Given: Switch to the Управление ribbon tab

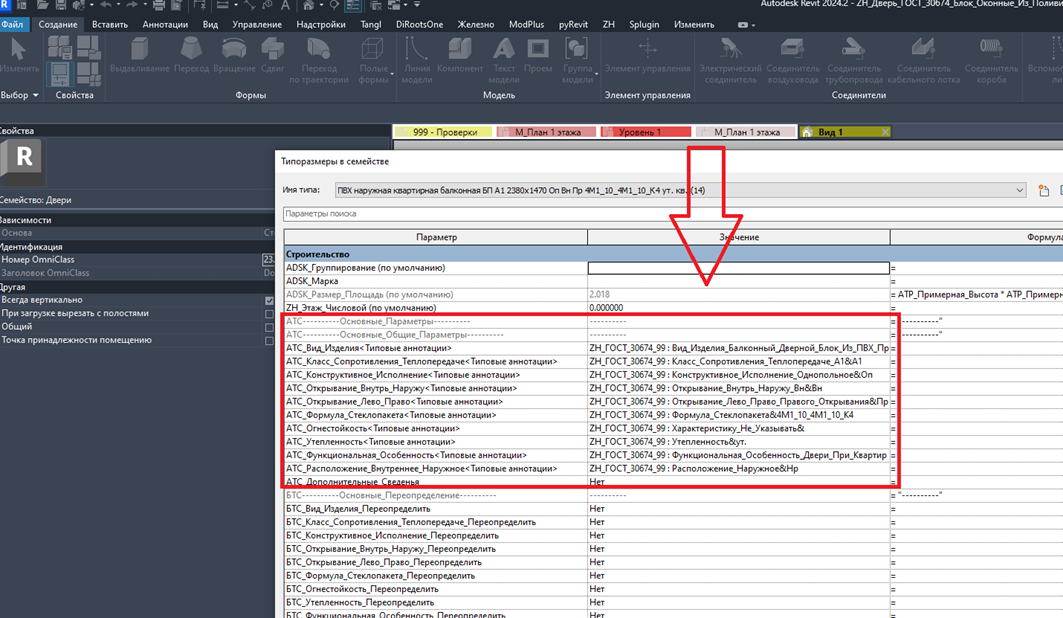Looking at the screenshot, I should tap(257, 24).
